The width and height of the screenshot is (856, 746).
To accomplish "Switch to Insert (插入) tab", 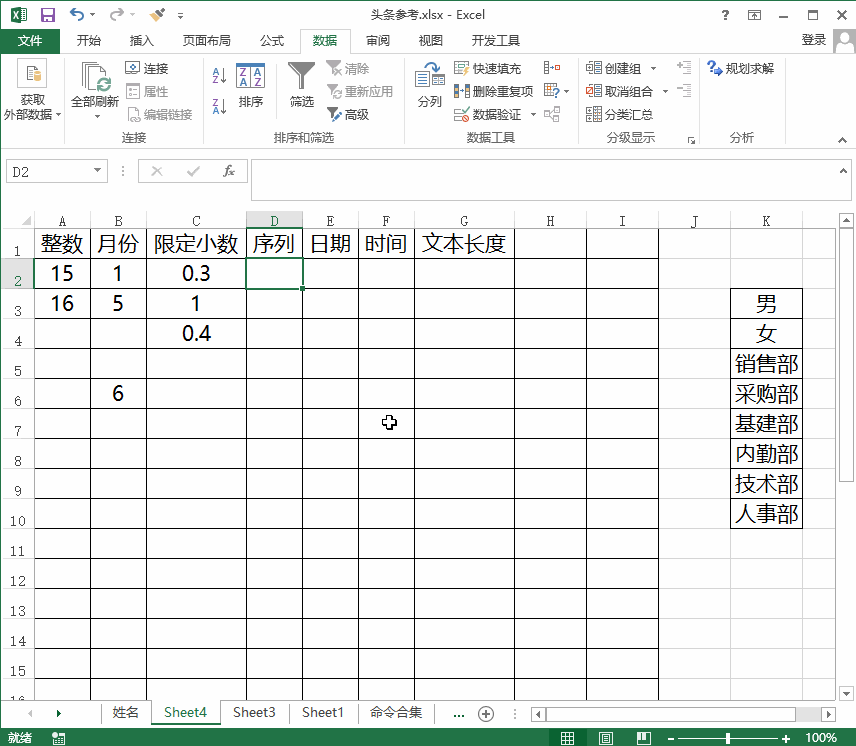I will coord(141,40).
